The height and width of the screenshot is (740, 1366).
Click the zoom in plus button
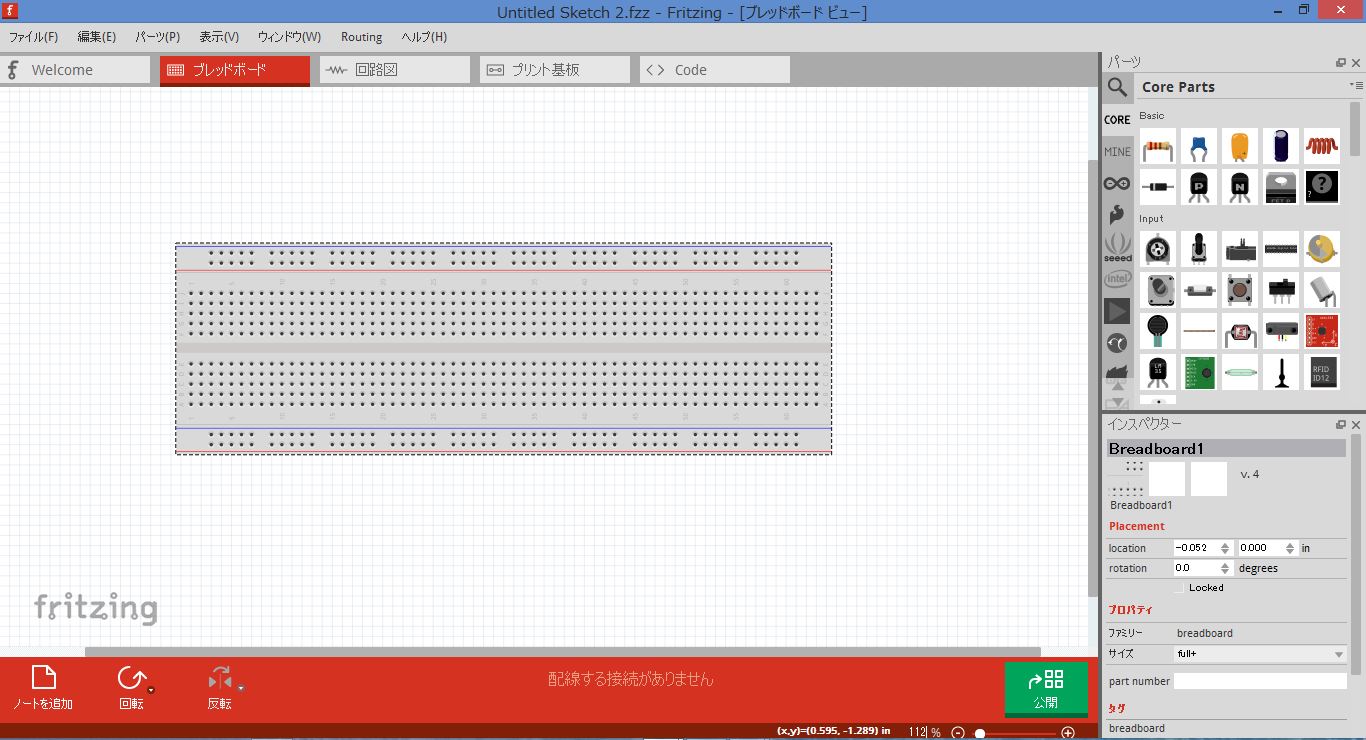click(1068, 732)
